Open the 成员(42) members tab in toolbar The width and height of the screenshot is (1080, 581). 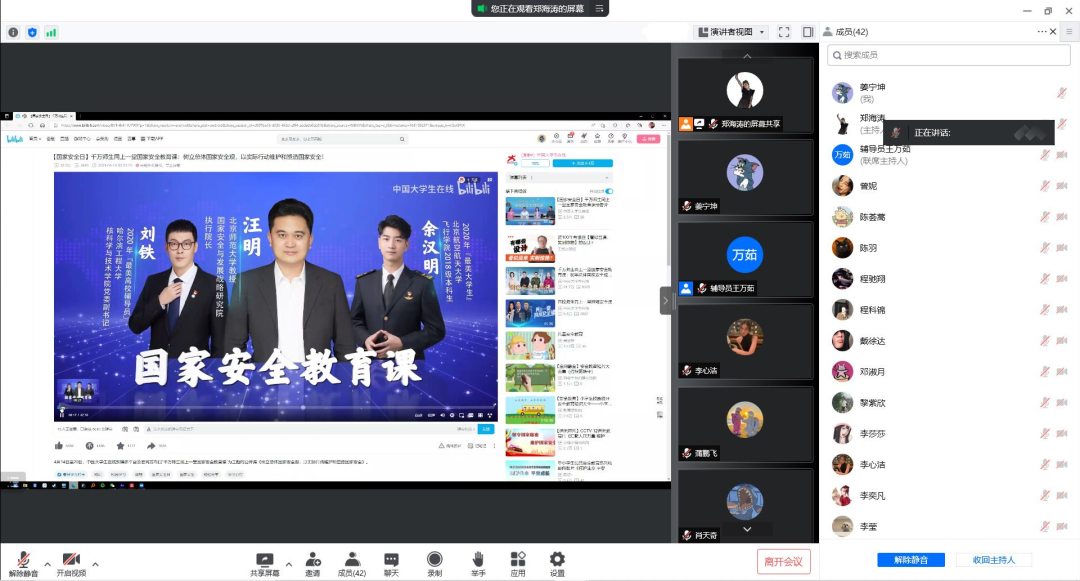pos(352,564)
